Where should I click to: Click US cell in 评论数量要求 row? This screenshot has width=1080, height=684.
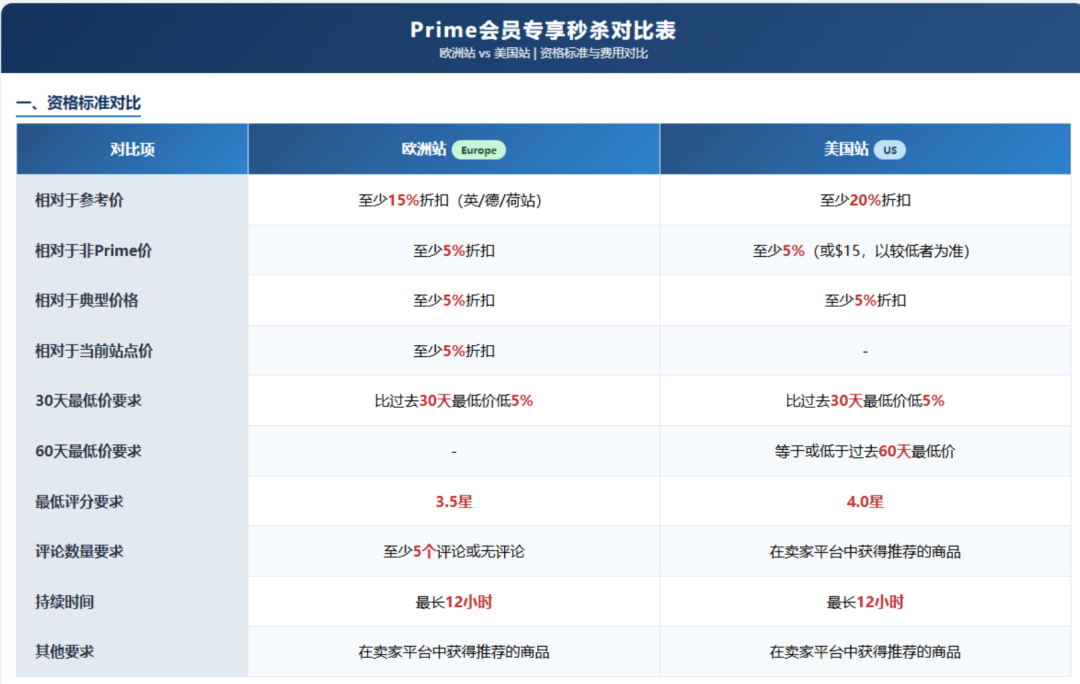[x=865, y=551]
